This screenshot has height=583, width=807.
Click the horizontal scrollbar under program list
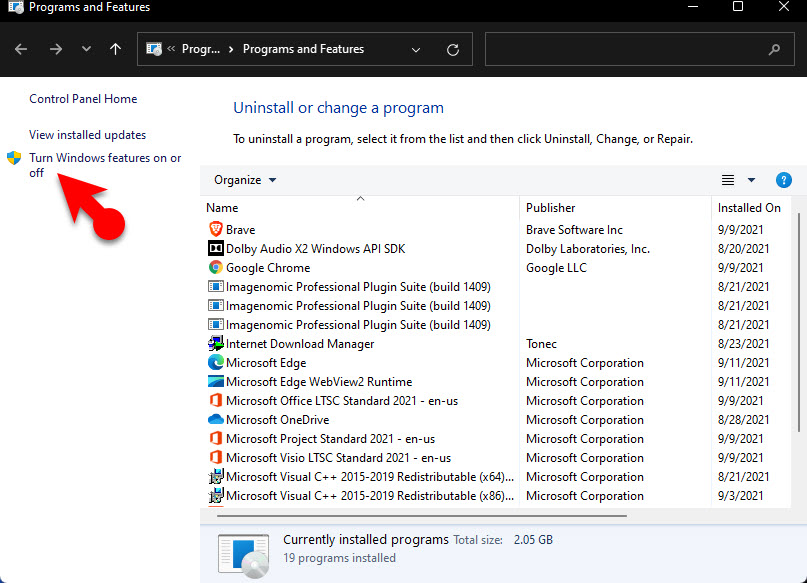[422, 515]
